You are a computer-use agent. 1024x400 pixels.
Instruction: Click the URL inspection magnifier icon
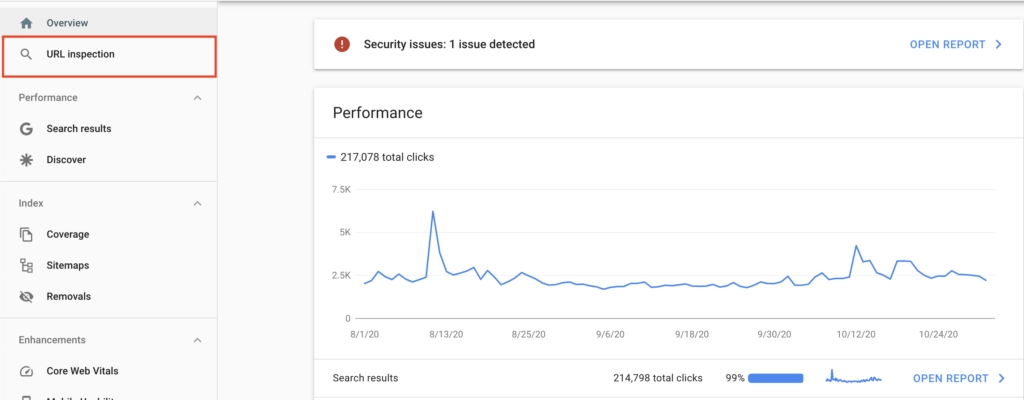27,54
